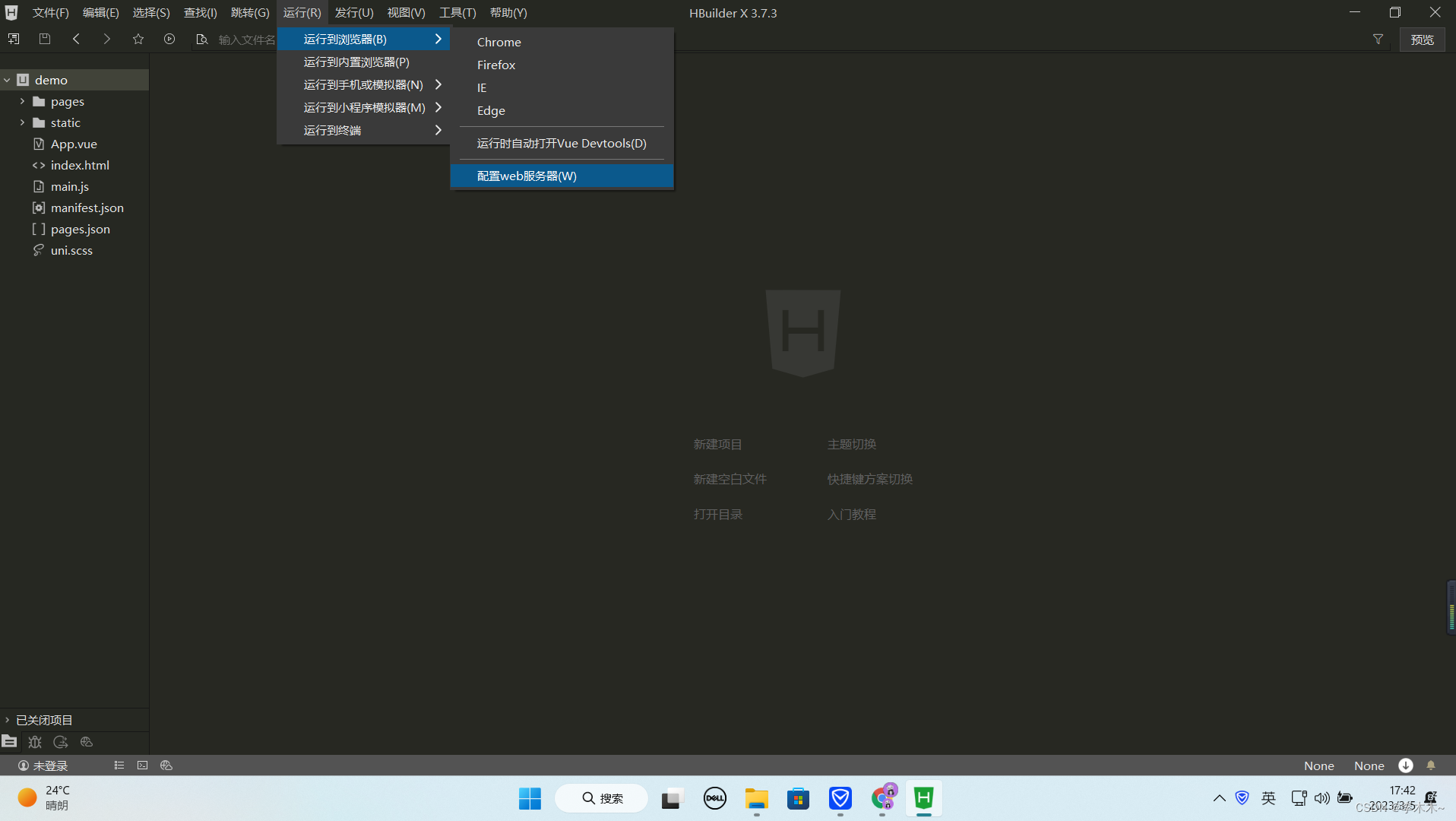Click 未登录 login status text

[x=50, y=766]
